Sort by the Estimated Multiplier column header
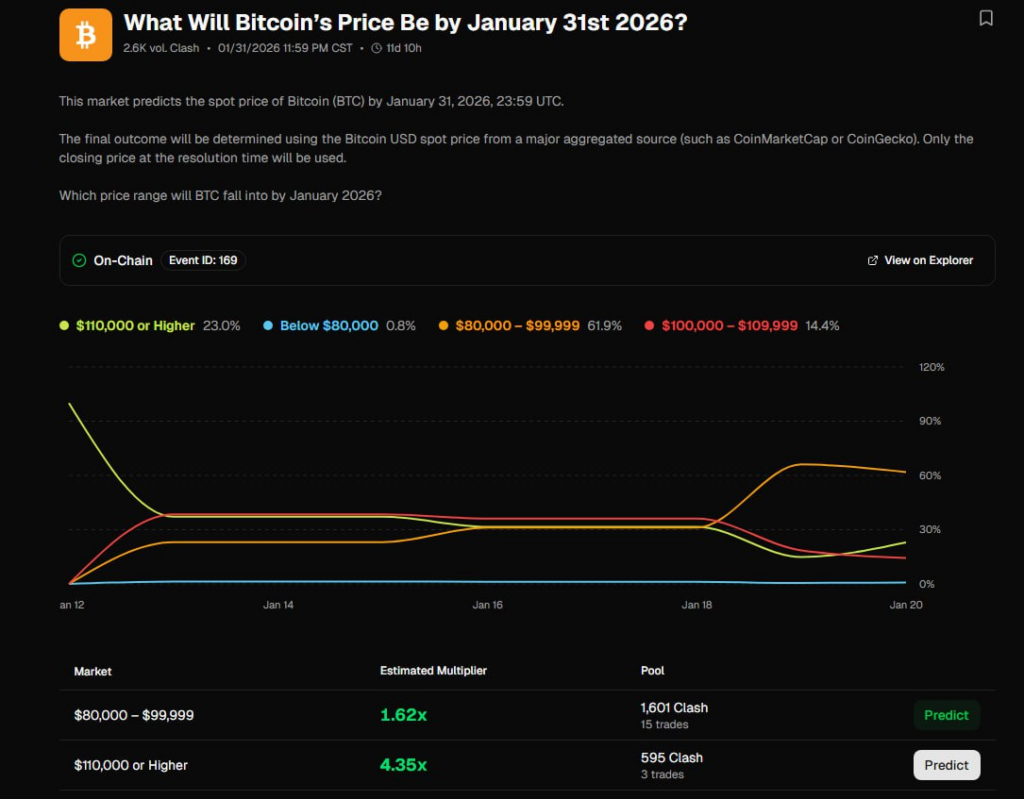The height and width of the screenshot is (799, 1024). pos(433,671)
